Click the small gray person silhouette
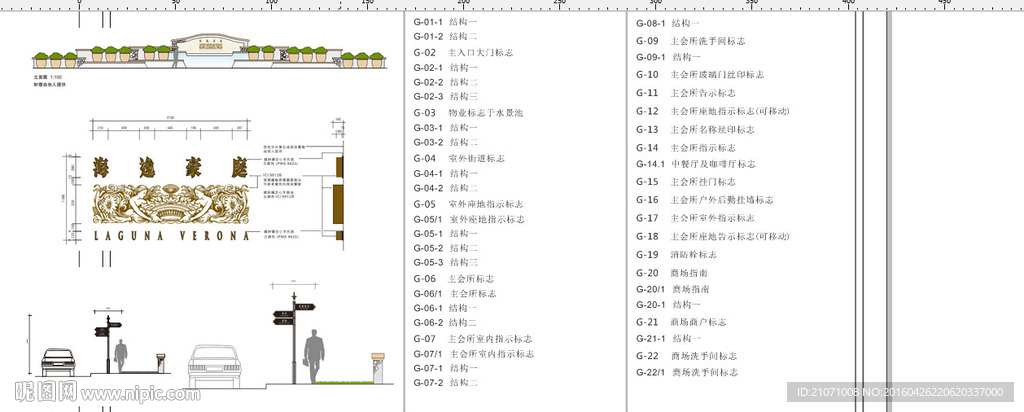Viewport: 1024px width, 412px height. 121,356
